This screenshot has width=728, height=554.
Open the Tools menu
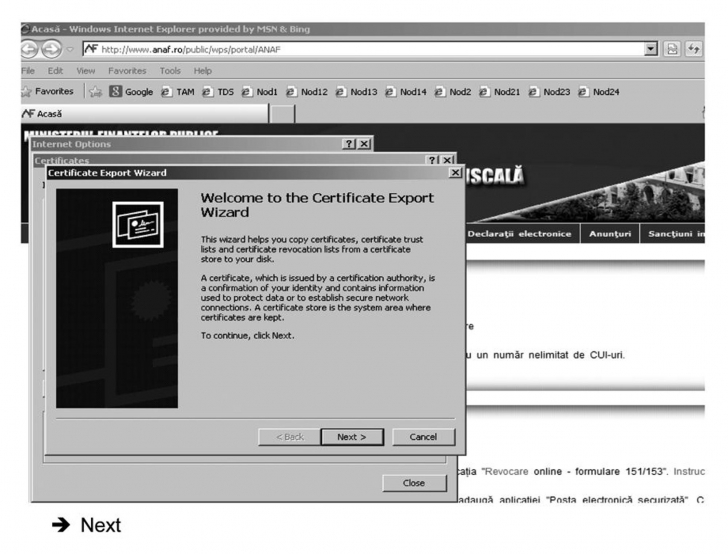click(170, 71)
